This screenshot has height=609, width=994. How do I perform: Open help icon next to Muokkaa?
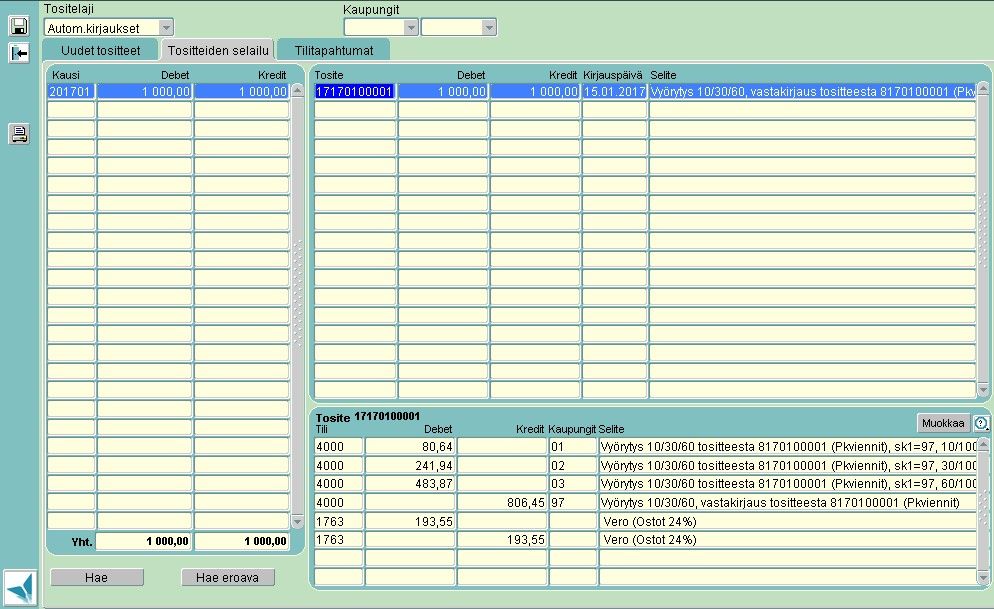click(981, 423)
